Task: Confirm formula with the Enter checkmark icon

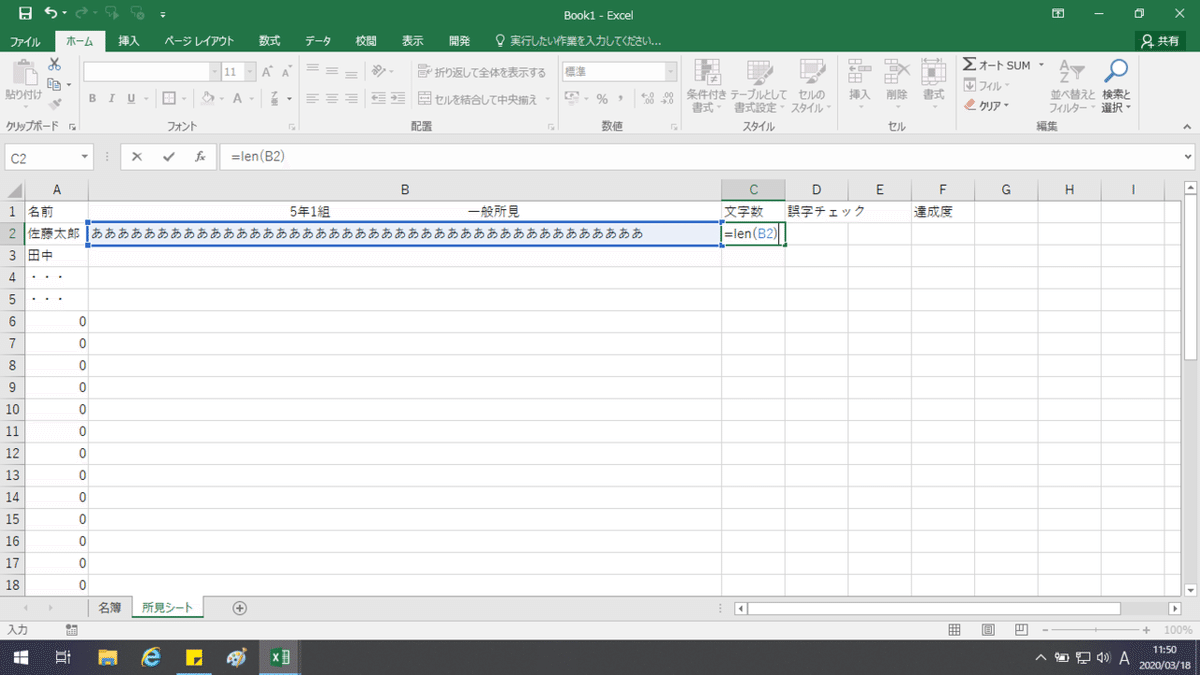Action: pyautogui.click(x=168, y=157)
